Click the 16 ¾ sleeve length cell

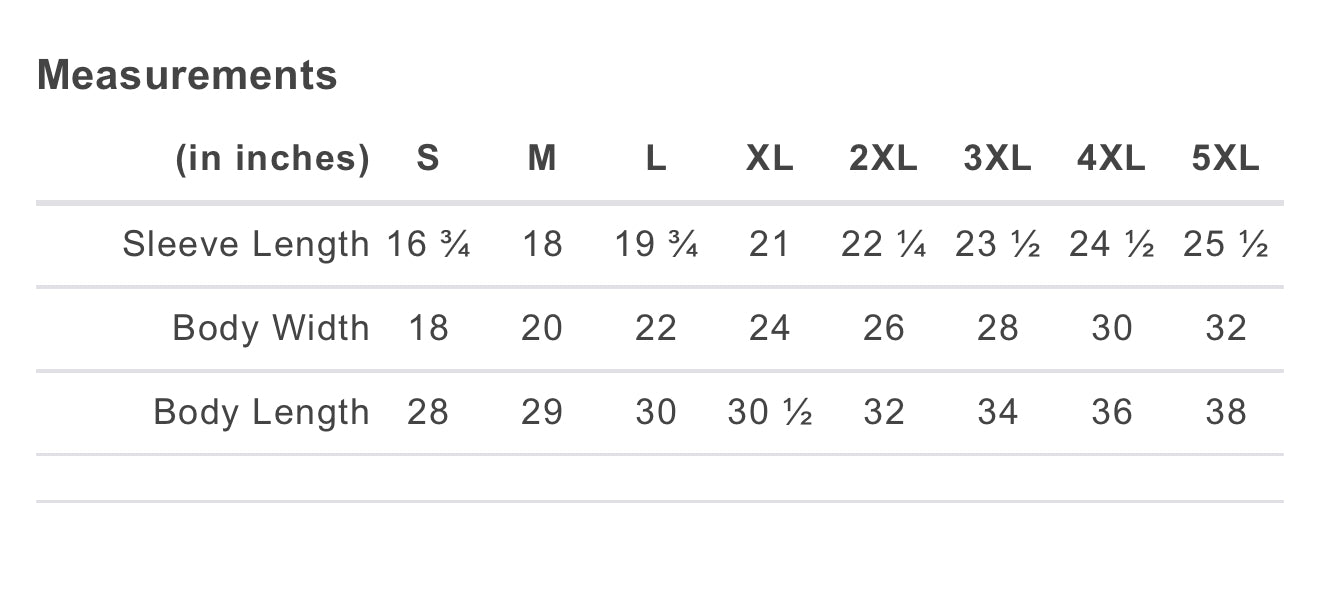click(428, 244)
